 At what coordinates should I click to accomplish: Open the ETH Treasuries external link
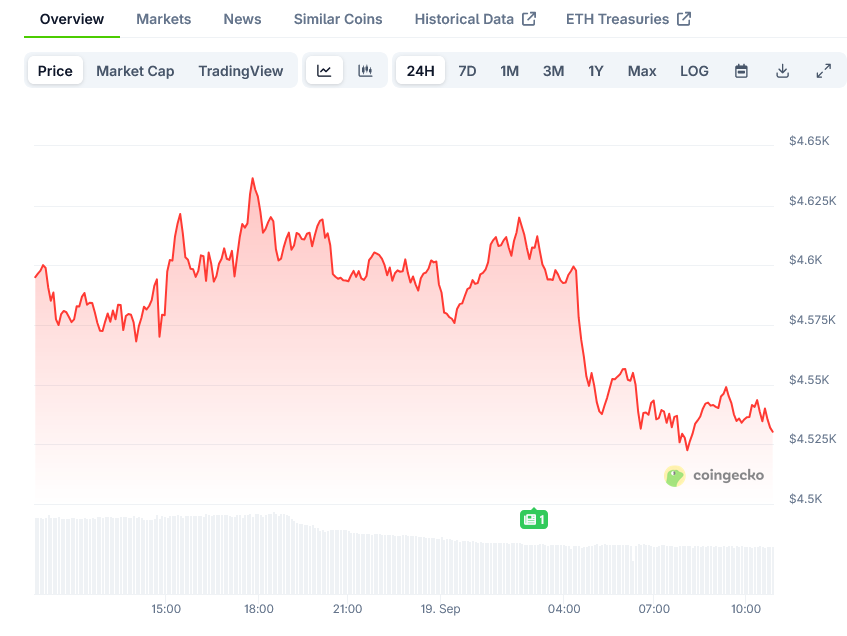(x=628, y=19)
